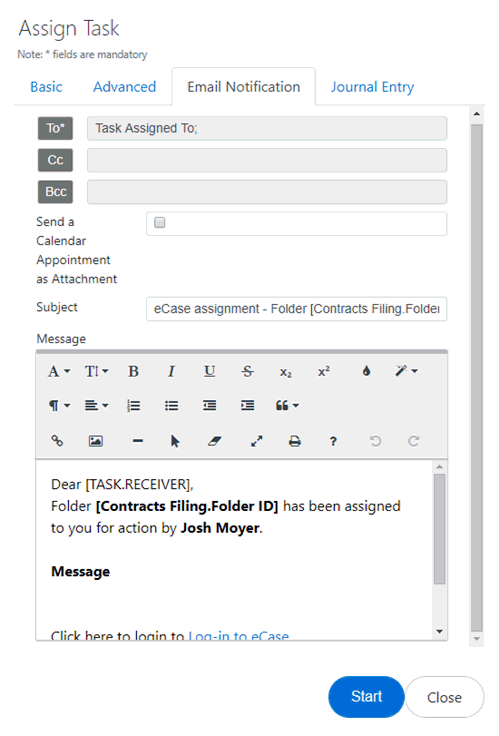This screenshot has width=499, height=736.
Task: Apply strikethrough to message text
Action: click(x=247, y=371)
